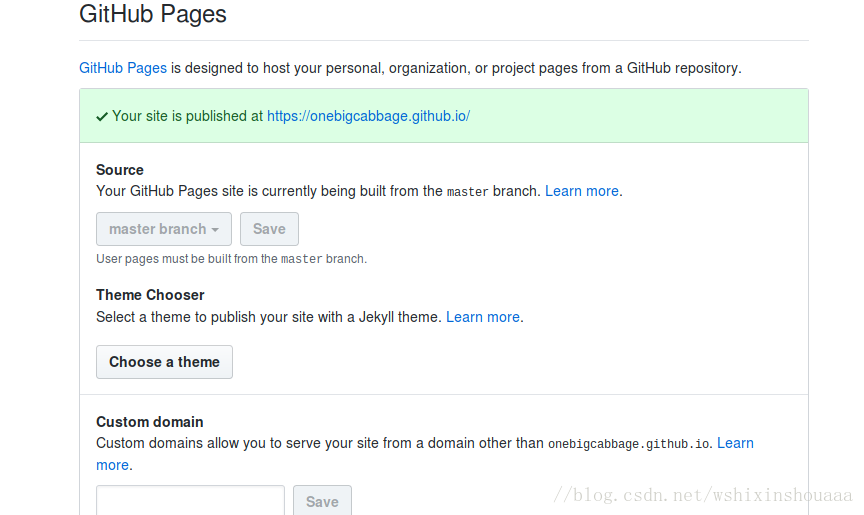This screenshot has width=864, height=515.
Task: Click Save button next to master branch
Action: (269, 229)
